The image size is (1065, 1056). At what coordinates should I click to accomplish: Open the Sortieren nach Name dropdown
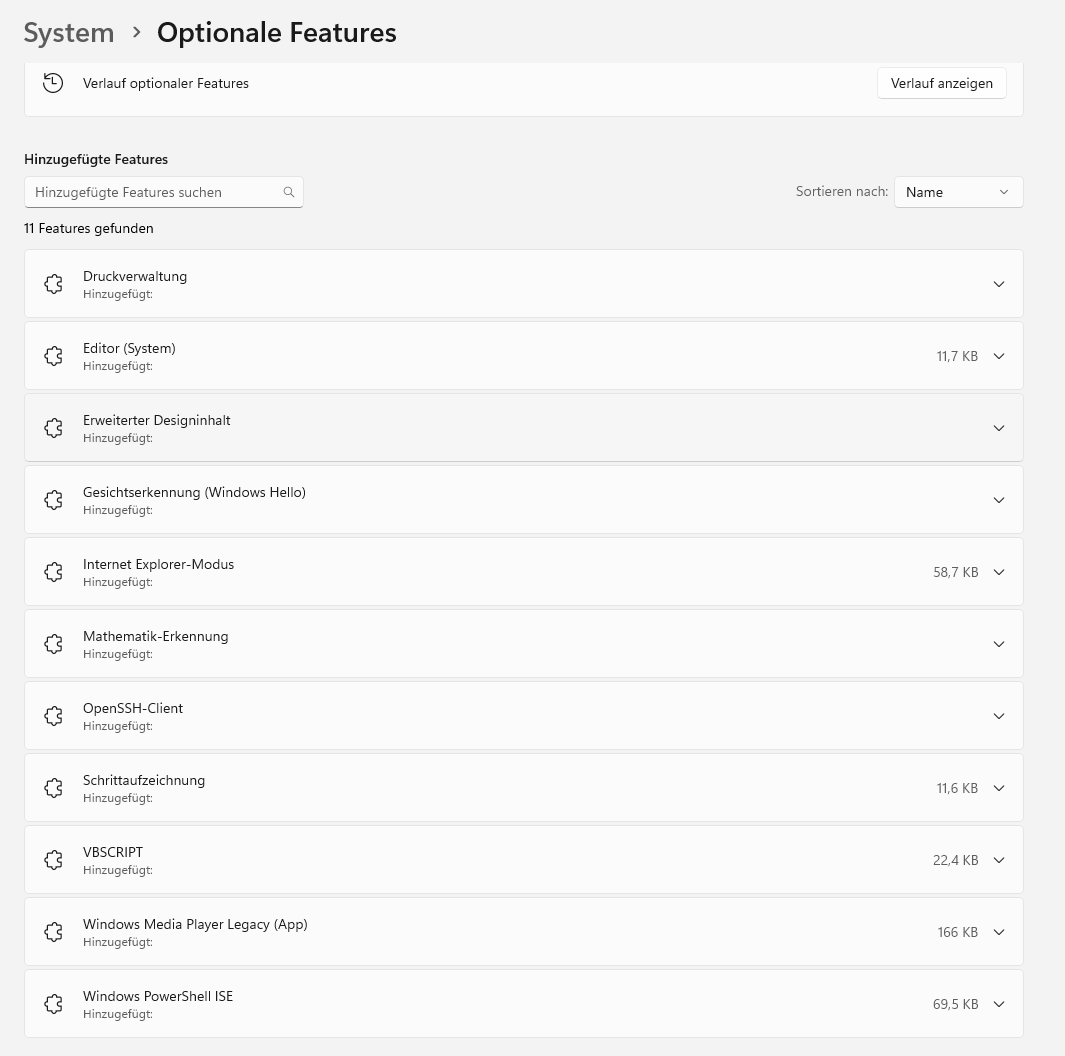957,192
